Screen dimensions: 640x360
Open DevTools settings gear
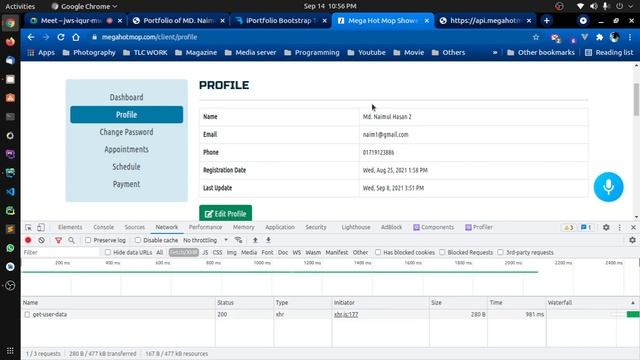[x=606, y=227]
